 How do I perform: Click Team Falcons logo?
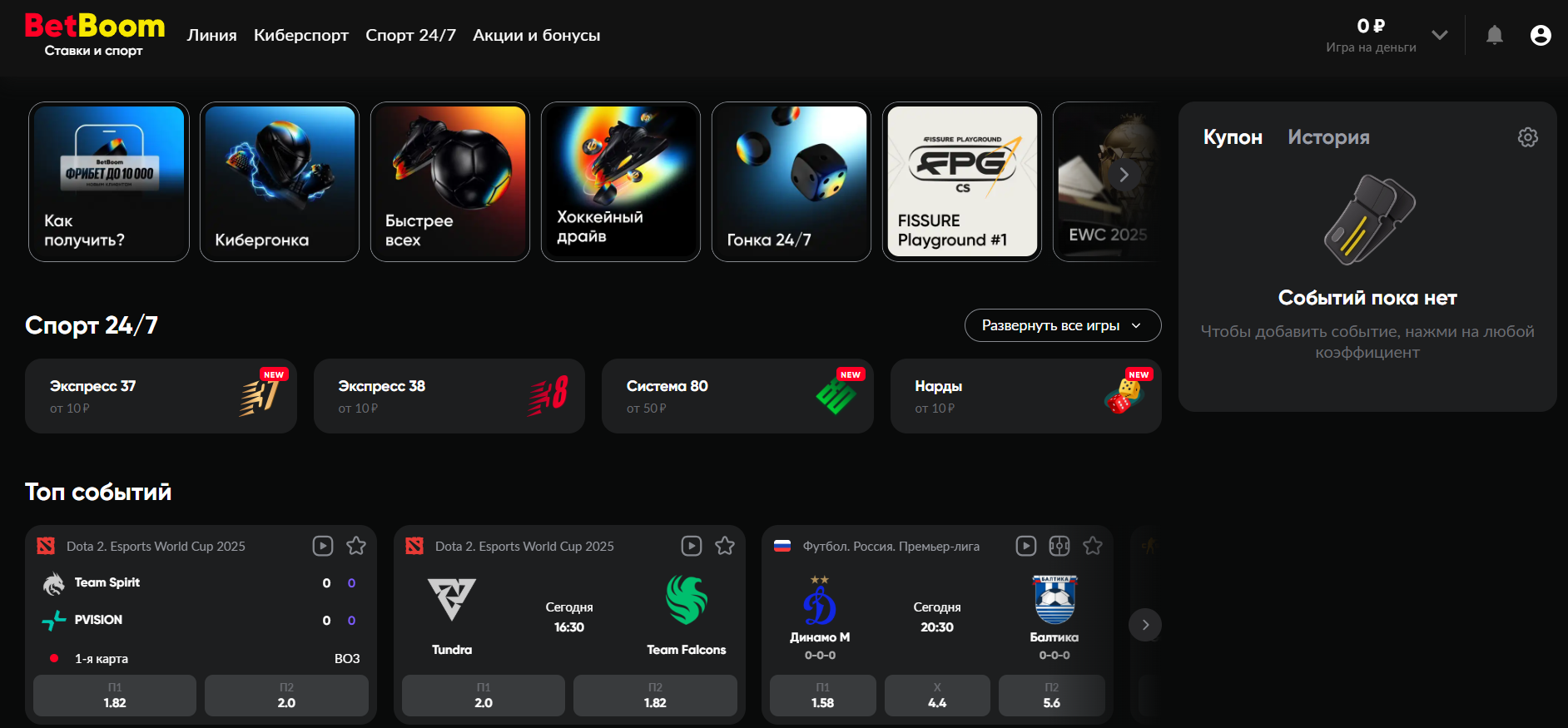687,600
